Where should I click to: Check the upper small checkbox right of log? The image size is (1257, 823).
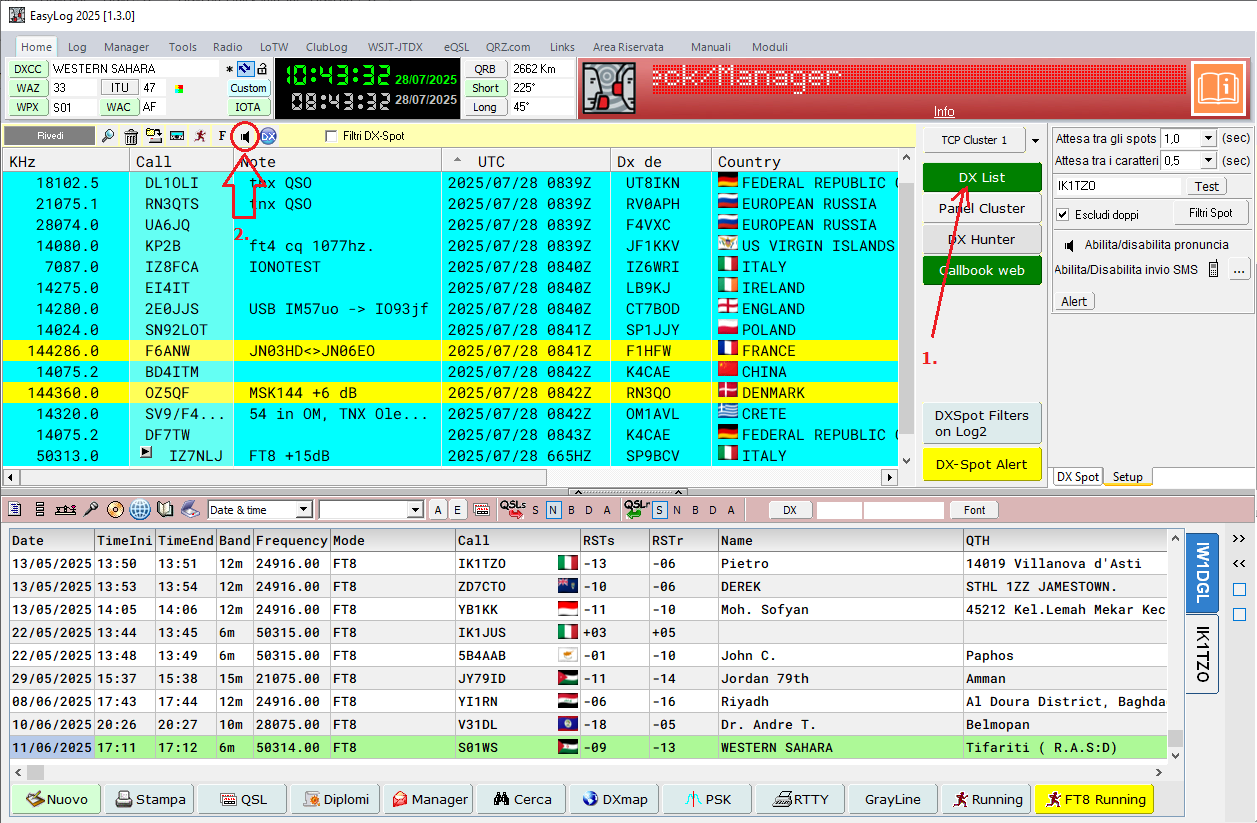tap(1240, 590)
